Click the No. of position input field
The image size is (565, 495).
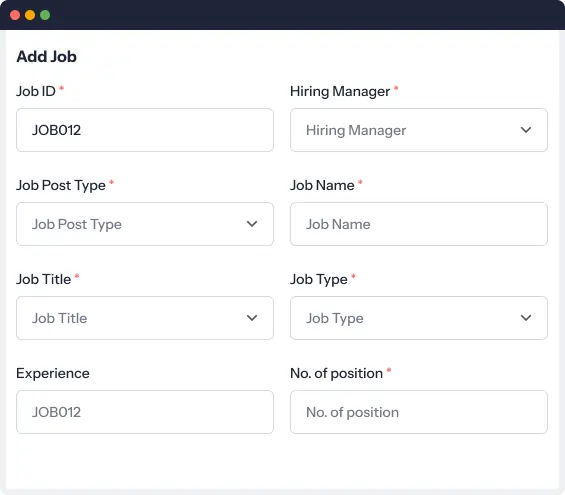pyautogui.click(x=419, y=412)
